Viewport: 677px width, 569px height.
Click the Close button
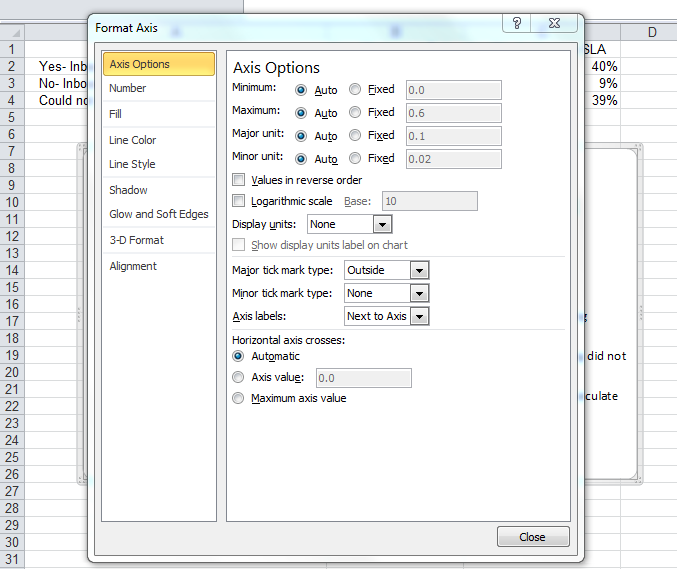532,537
